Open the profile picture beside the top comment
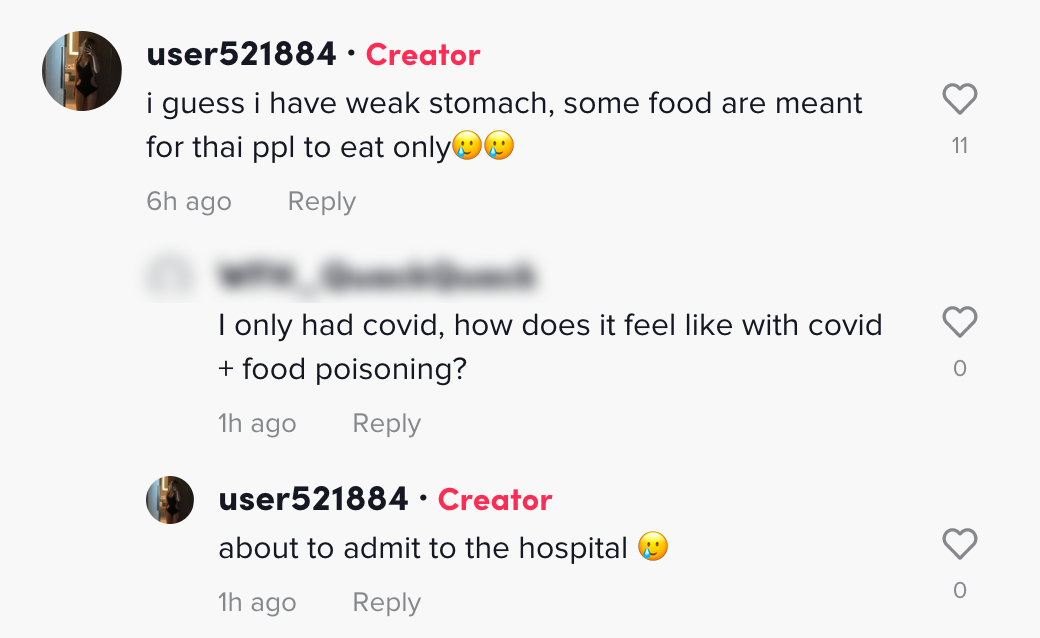Image resolution: width=1040 pixels, height=638 pixels. [x=82, y=71]
